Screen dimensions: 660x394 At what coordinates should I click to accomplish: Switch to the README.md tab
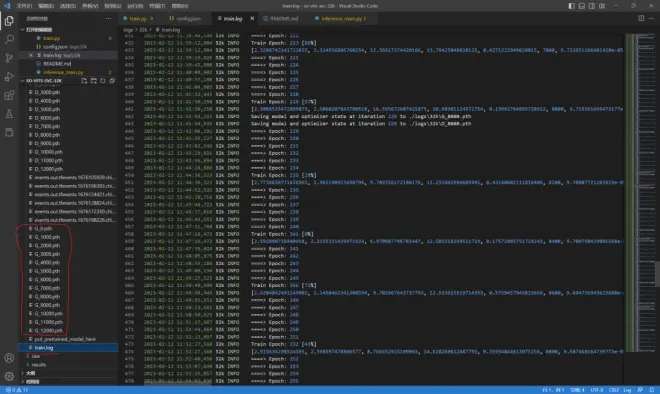284,19
